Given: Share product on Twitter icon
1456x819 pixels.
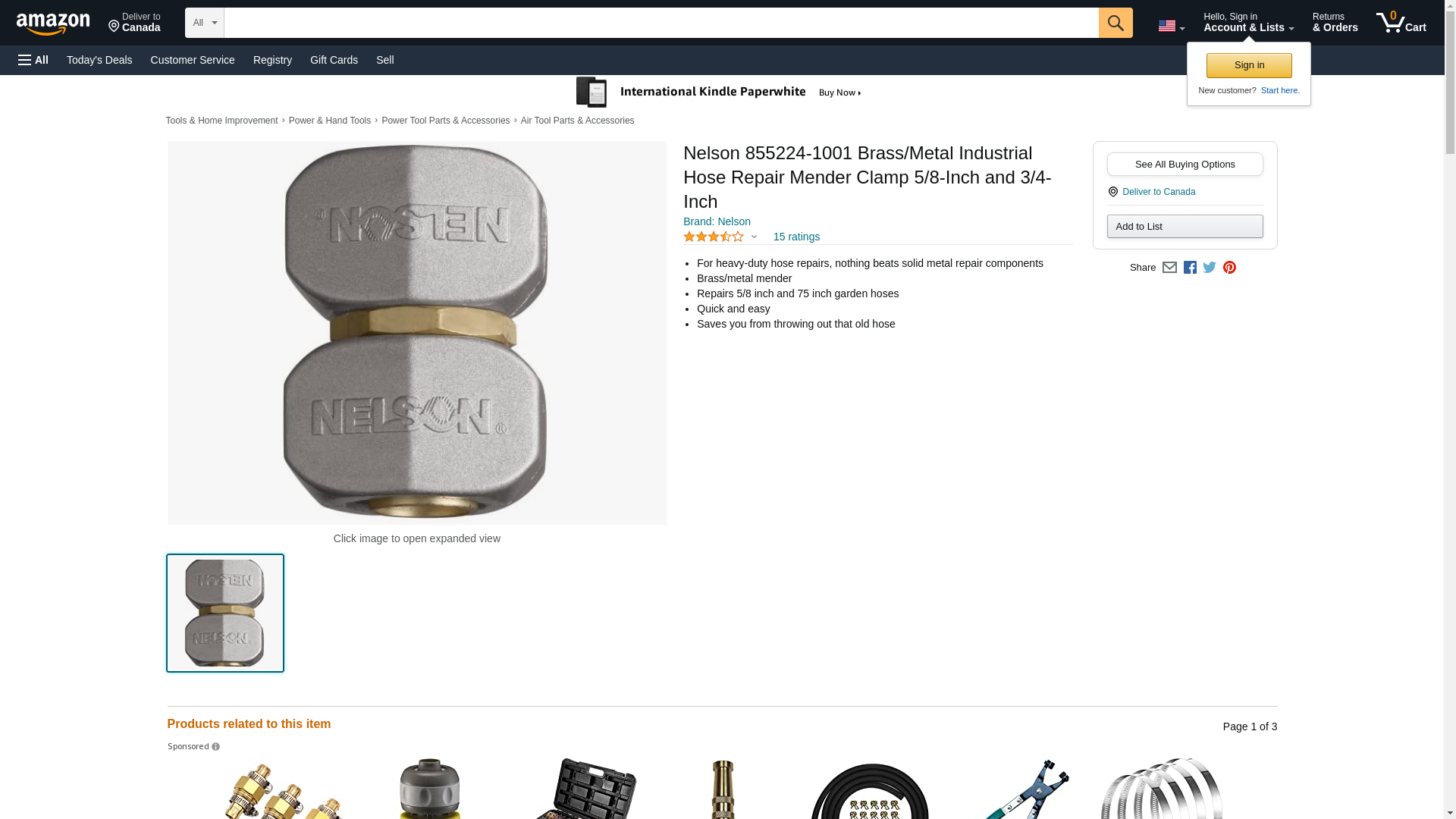Looking at the screenshot, I should 1210,268.
